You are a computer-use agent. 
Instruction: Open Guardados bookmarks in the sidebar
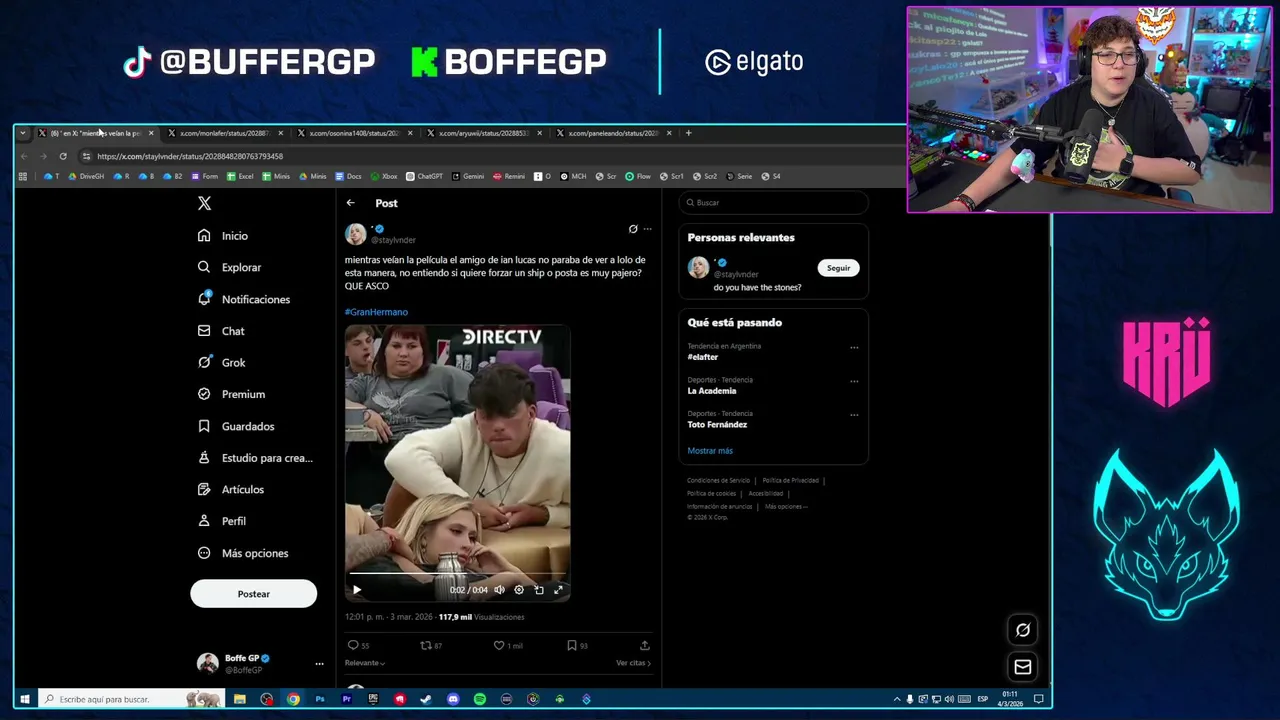(235, 426)
